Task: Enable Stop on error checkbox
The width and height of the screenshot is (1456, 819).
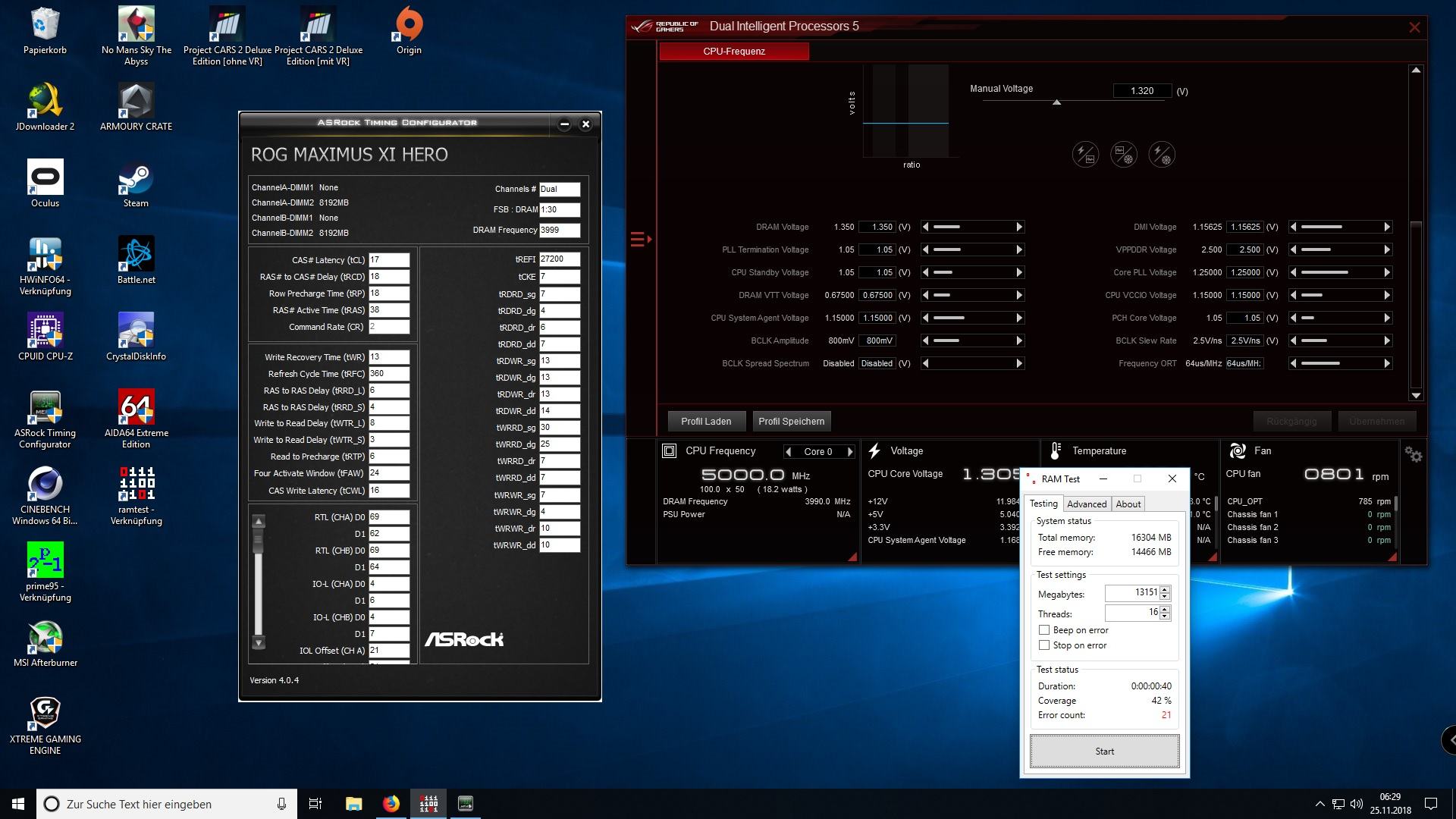Action: point(1044,645)
